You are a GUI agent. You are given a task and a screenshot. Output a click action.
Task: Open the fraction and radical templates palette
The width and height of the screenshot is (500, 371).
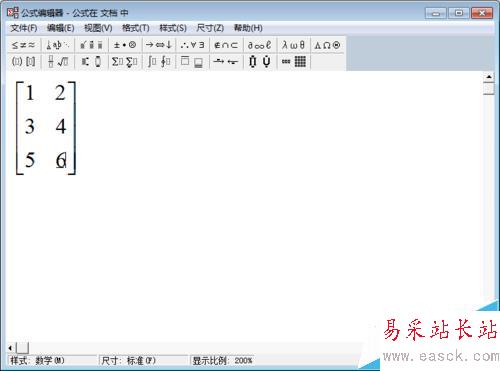click(58, 62)
